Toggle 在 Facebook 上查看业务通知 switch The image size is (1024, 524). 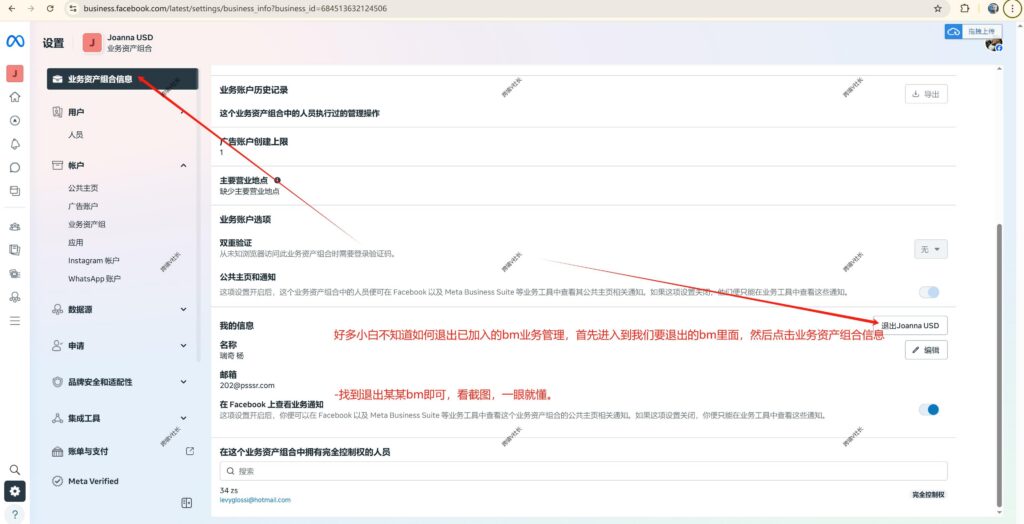click(x=929, y=410)
